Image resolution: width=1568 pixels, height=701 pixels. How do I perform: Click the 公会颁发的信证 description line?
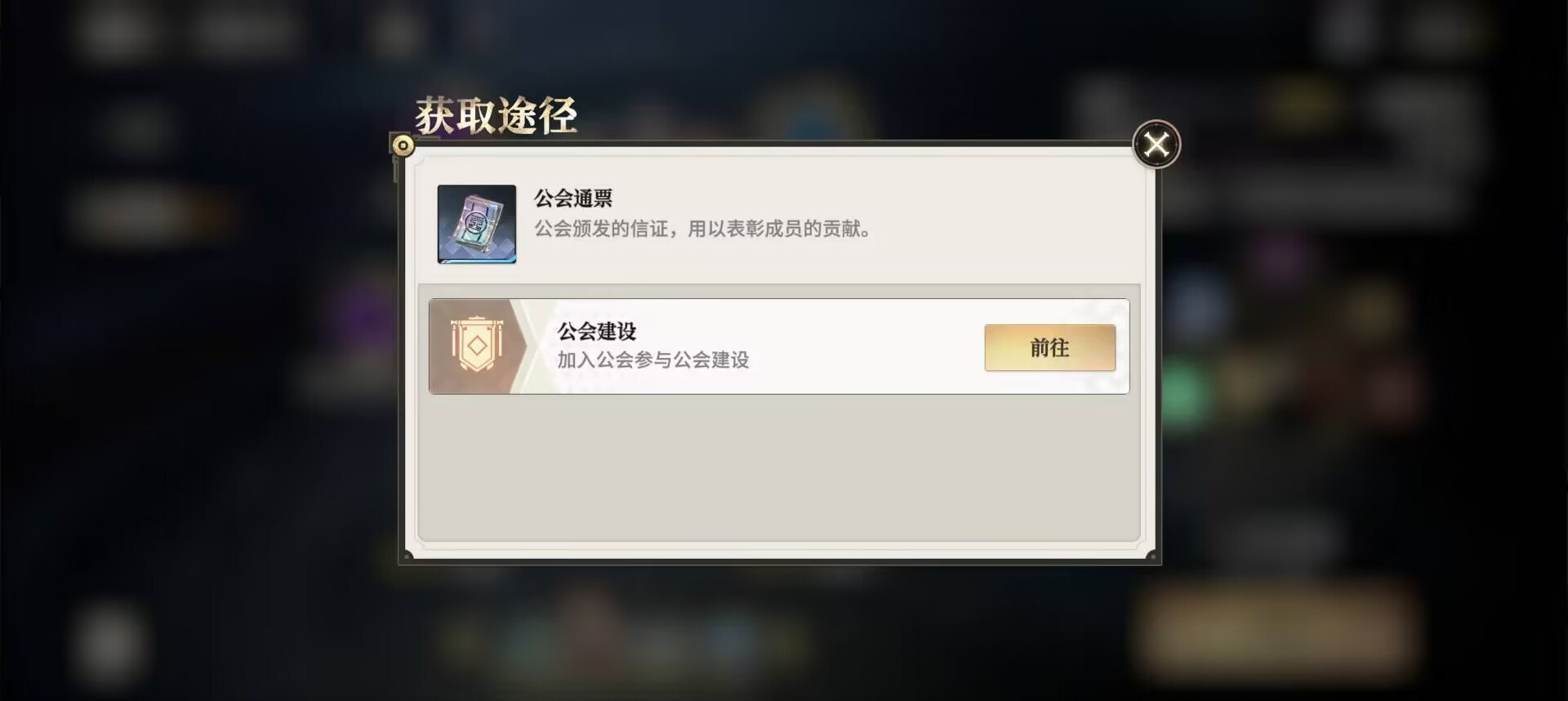click(702, 229)
